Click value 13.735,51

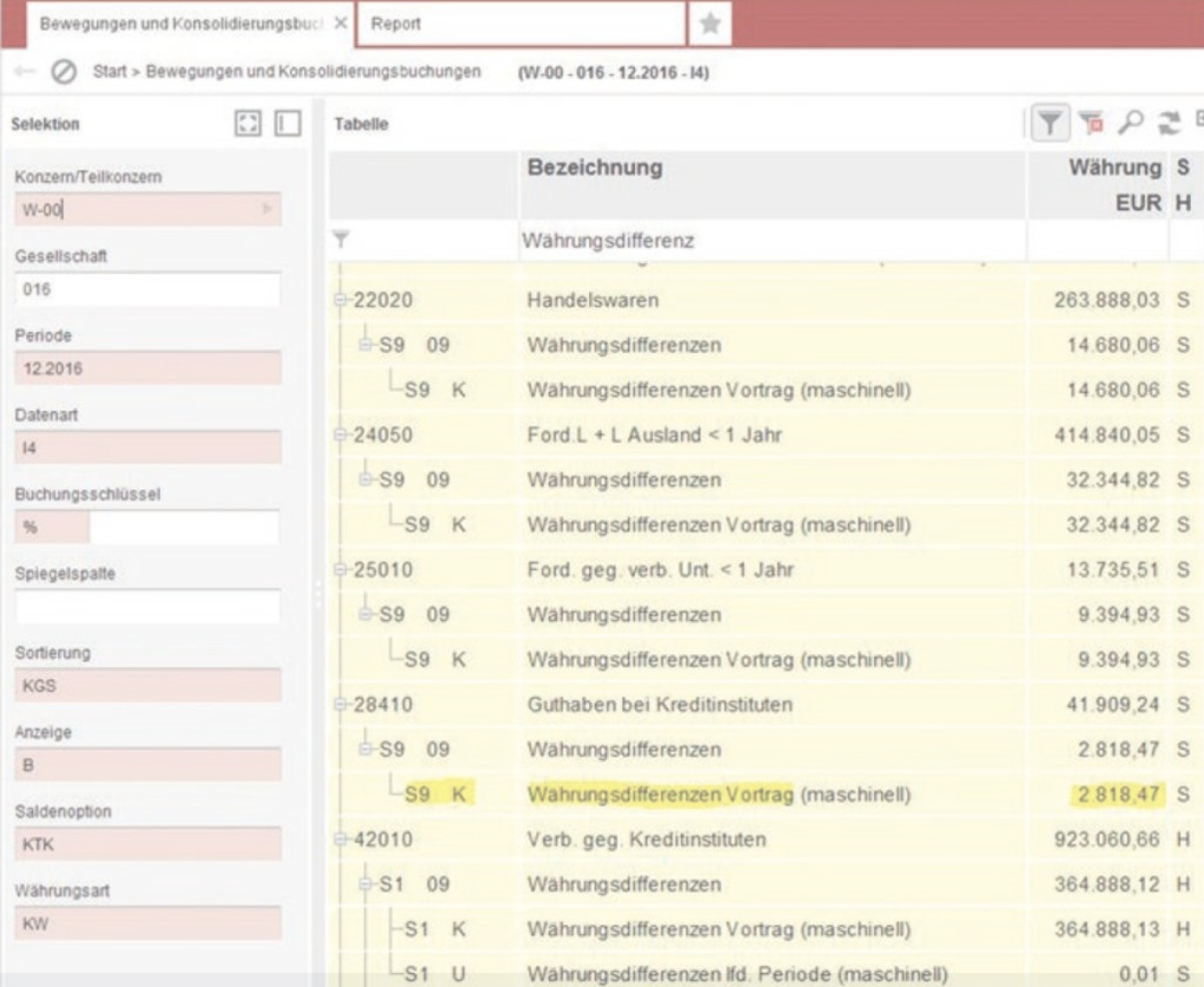1114,569
